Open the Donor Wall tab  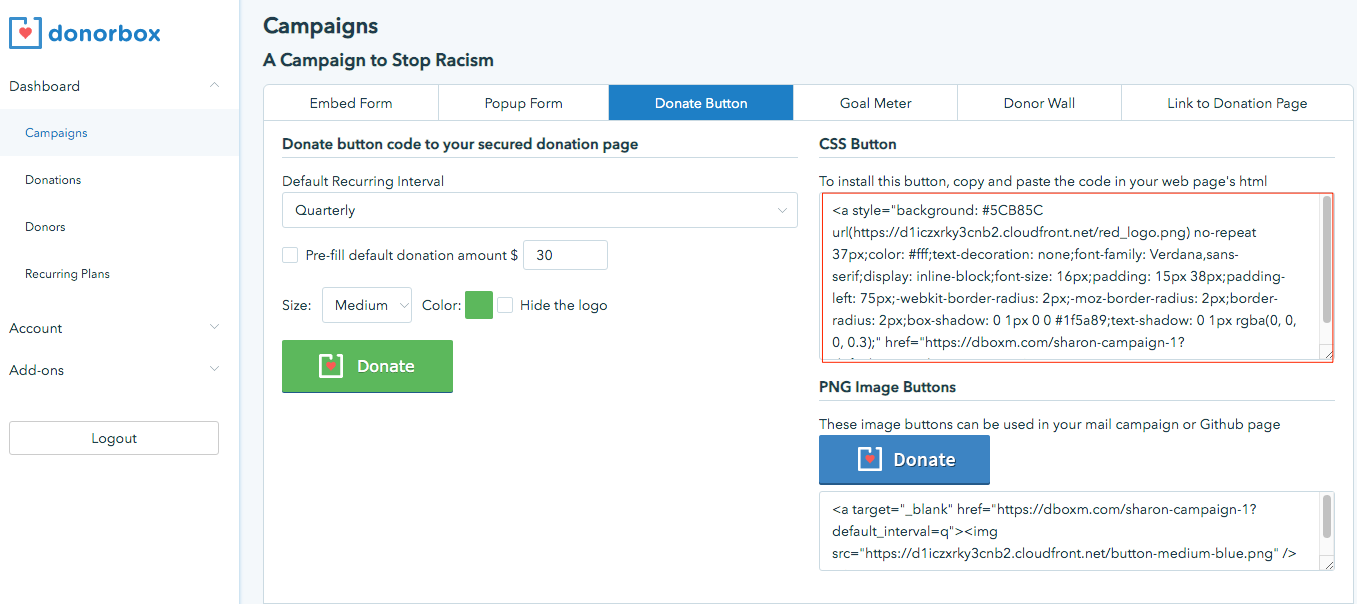pyautogui.click(x=1039, y=103)
